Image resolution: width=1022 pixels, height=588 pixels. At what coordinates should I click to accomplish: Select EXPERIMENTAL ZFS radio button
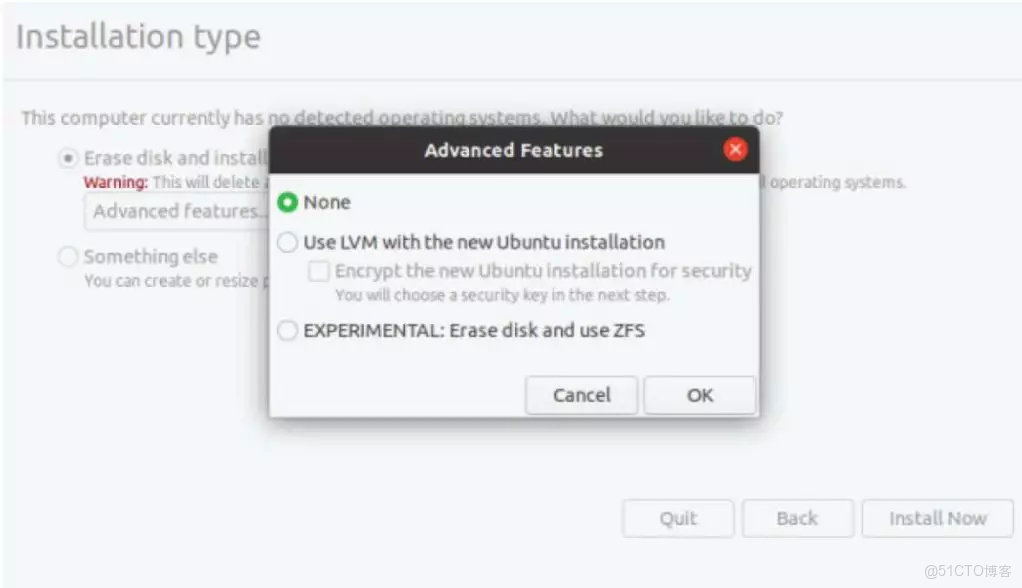288,331
